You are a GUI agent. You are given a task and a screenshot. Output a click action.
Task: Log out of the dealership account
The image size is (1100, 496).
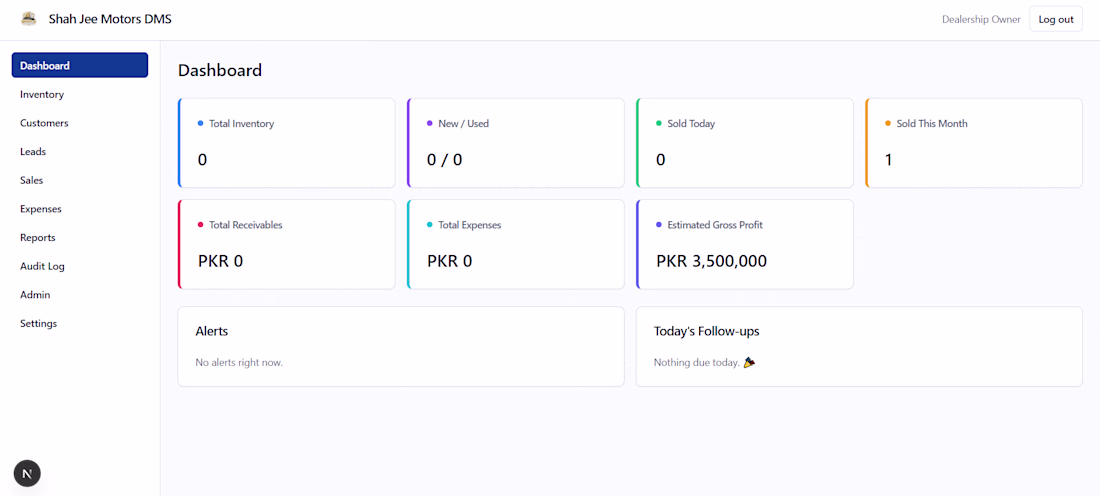tap(1056, 19)
